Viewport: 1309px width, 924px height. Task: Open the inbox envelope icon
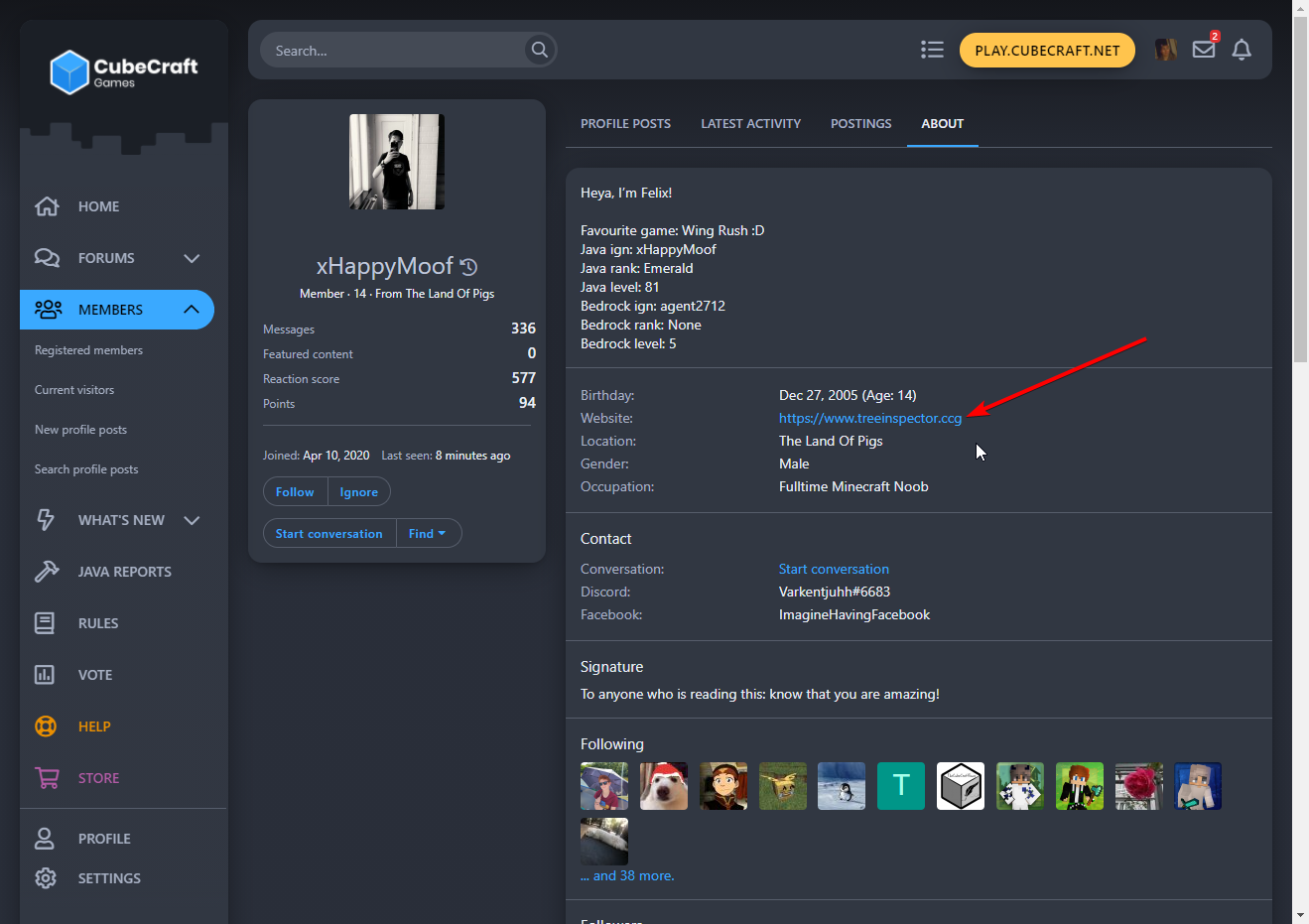(1204, 50)
